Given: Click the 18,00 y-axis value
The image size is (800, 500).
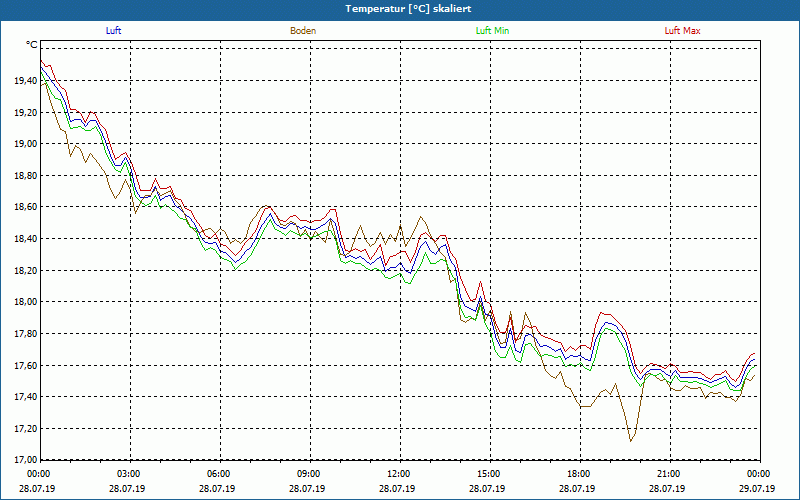Looking at the screenshot, I should pyautogui.click(x=26, y=302).
